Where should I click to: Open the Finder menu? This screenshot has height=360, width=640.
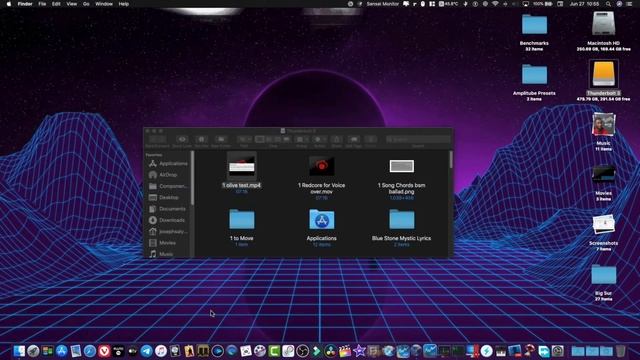tap(25, 4)
